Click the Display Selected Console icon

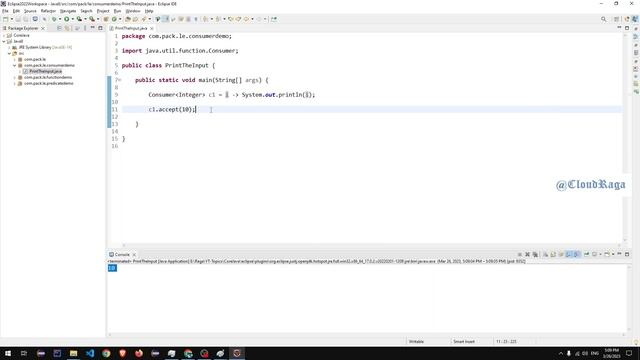tap(595, 254)
